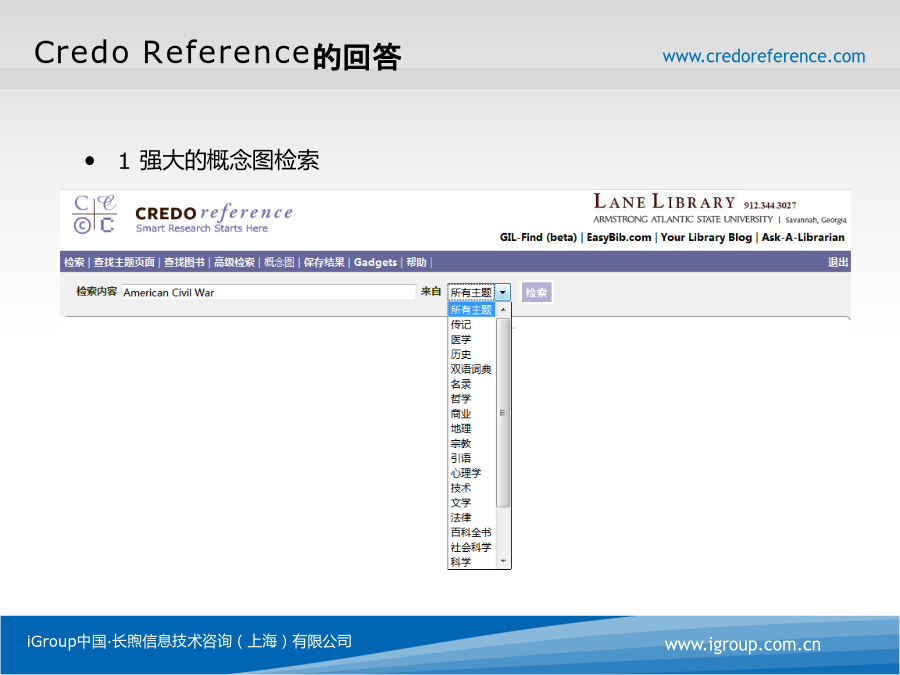Open 查找图书 menu item
The height and width of the screenshot is (675, 900).
[x=184, y=262]
